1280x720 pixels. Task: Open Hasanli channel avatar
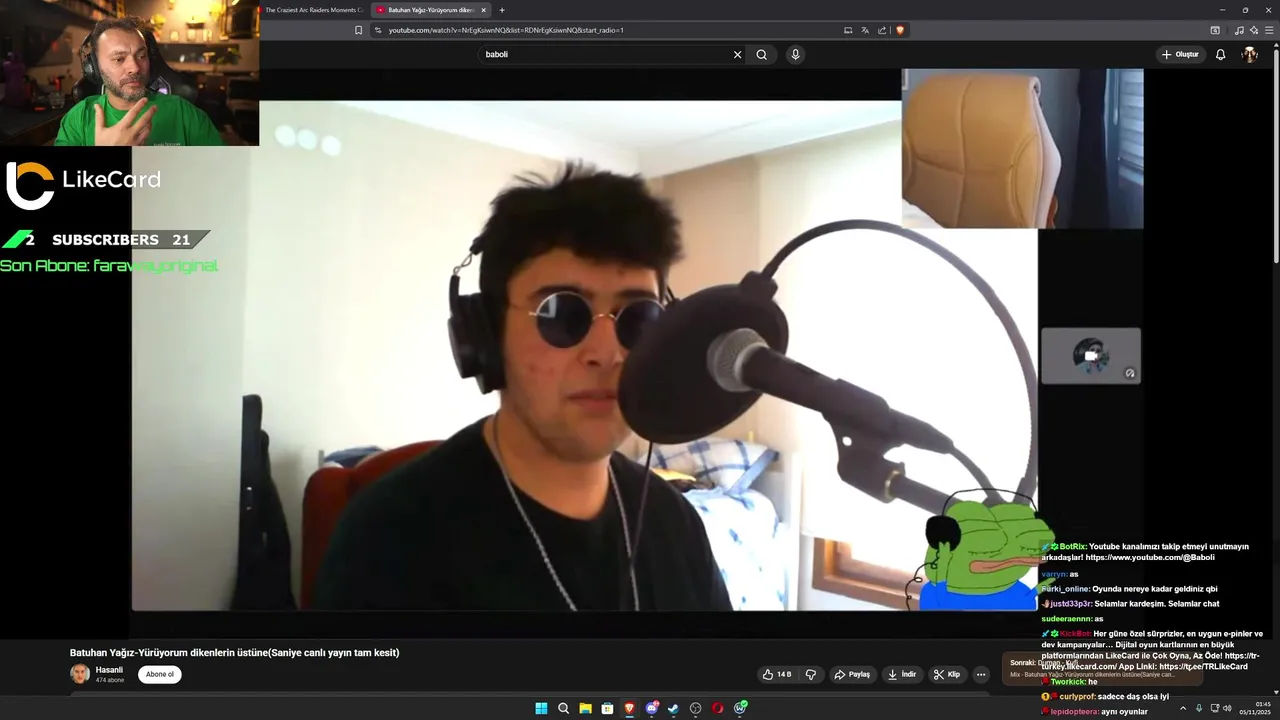tap(80, 674)
